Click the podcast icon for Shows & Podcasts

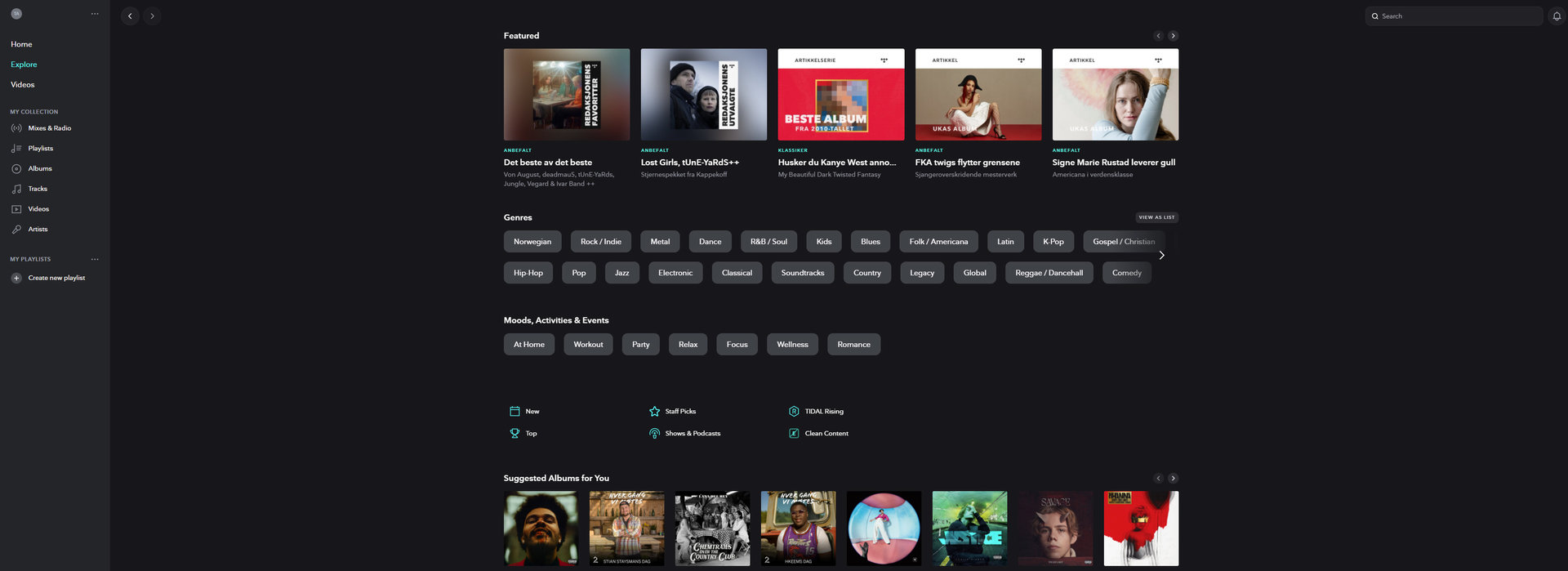pyautogui.click(x=654, y=434)
